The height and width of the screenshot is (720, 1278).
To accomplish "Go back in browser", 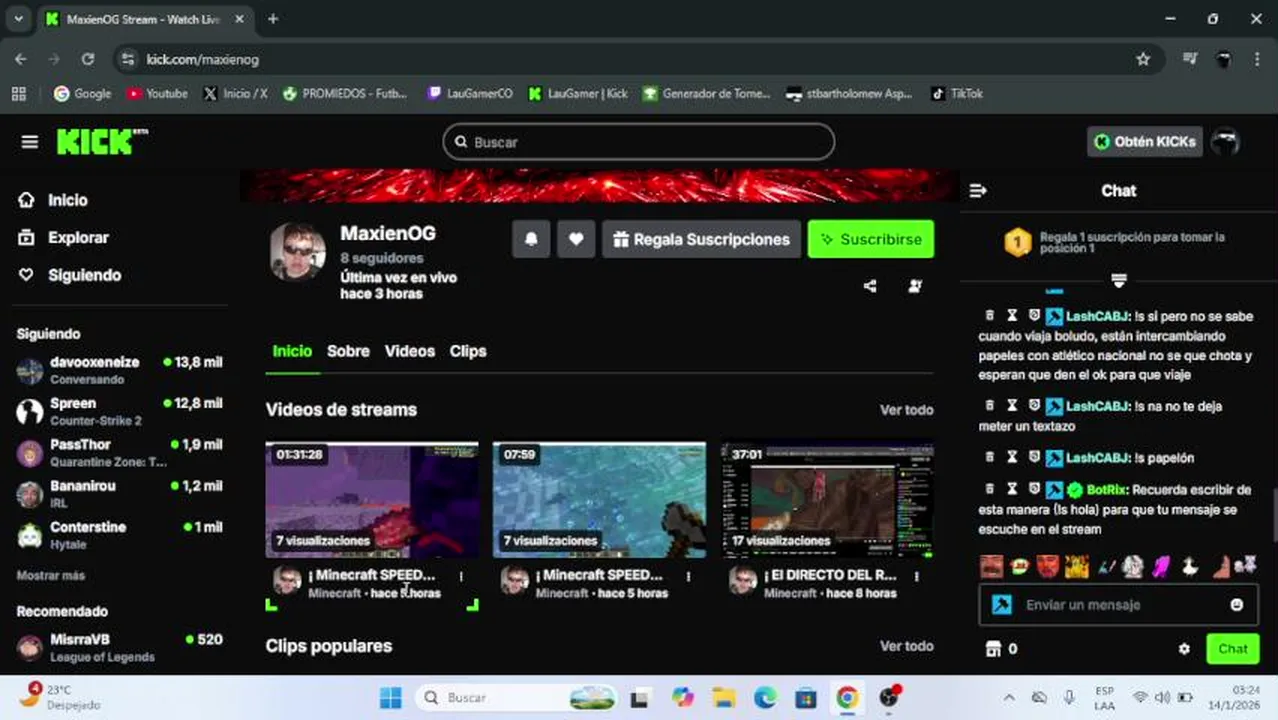I will coord(21,59).
